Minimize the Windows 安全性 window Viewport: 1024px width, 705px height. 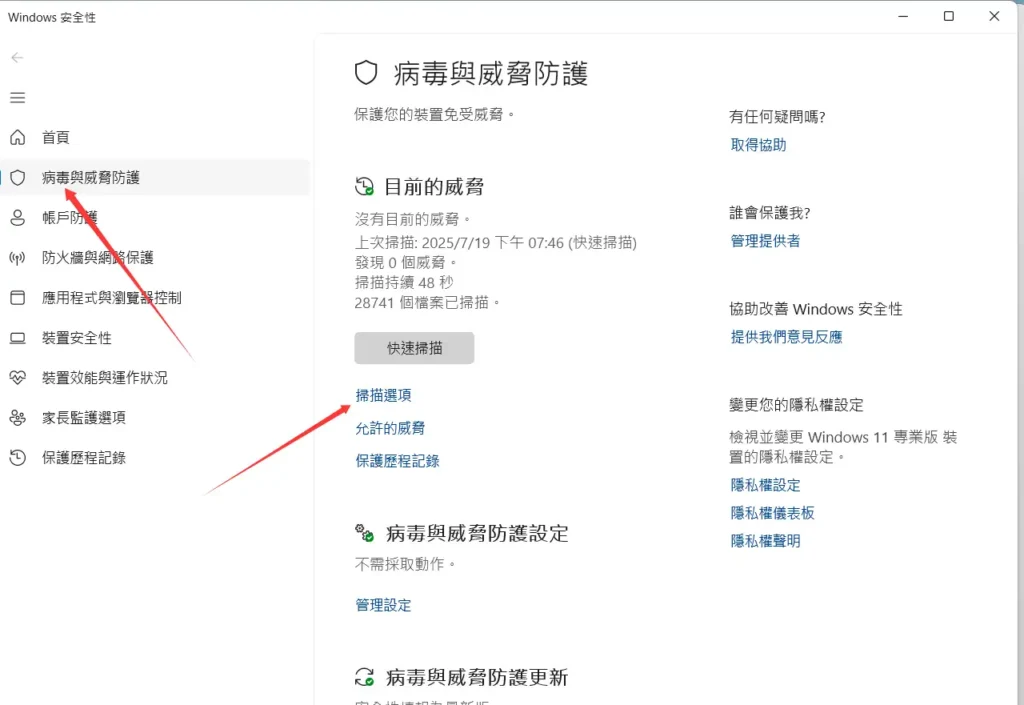903,16
